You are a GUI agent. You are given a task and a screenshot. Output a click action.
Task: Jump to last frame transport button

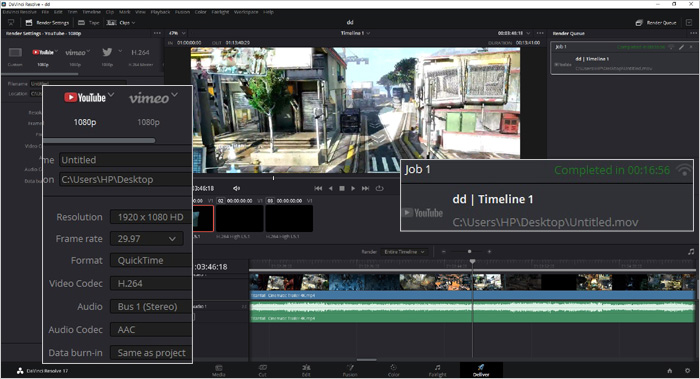(x=365, y=188)
